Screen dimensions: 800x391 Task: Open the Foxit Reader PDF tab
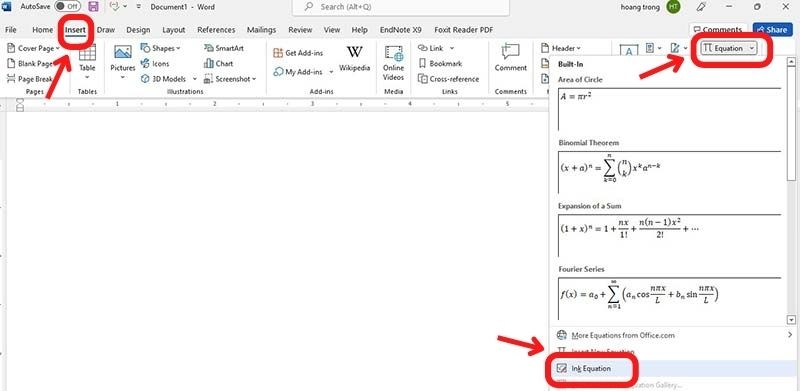point(464,30)
